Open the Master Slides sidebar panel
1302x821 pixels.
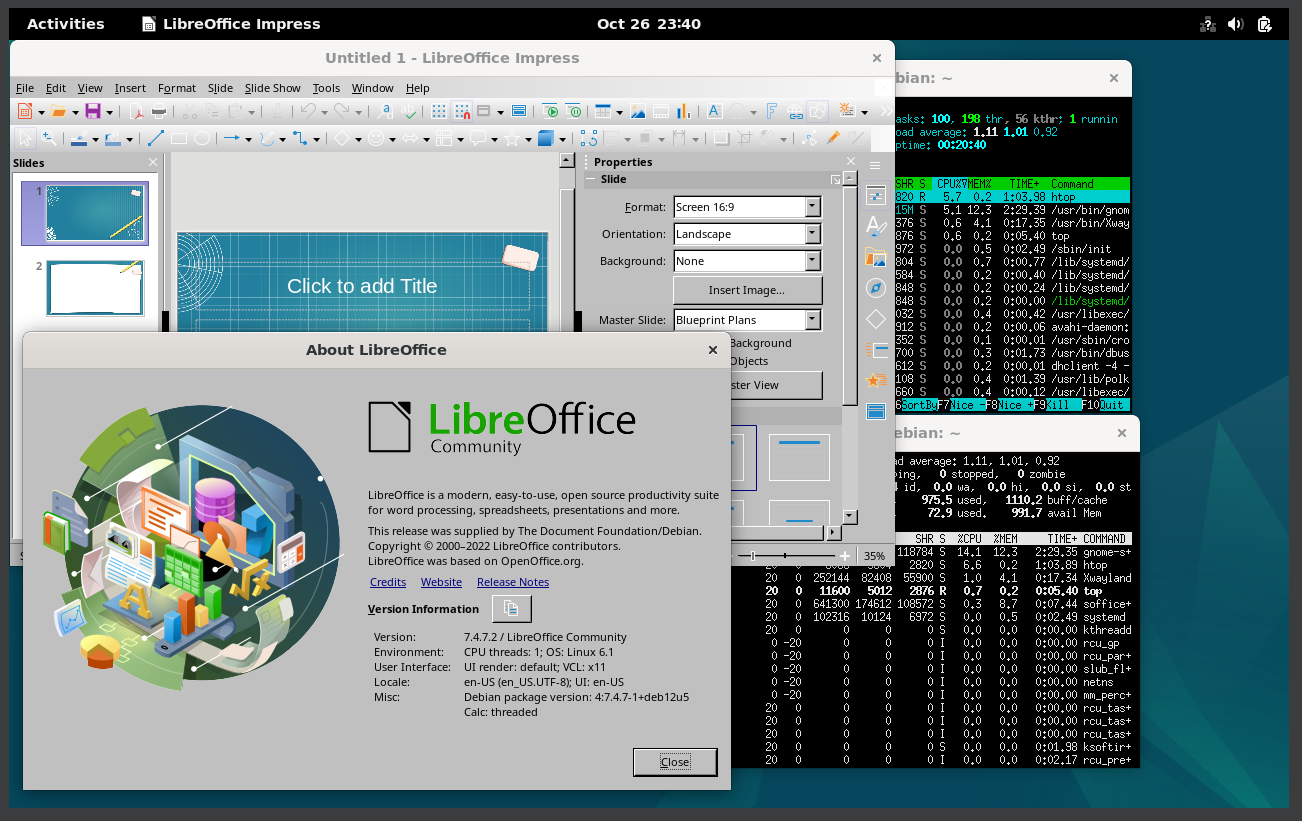(x=876, y=410)
